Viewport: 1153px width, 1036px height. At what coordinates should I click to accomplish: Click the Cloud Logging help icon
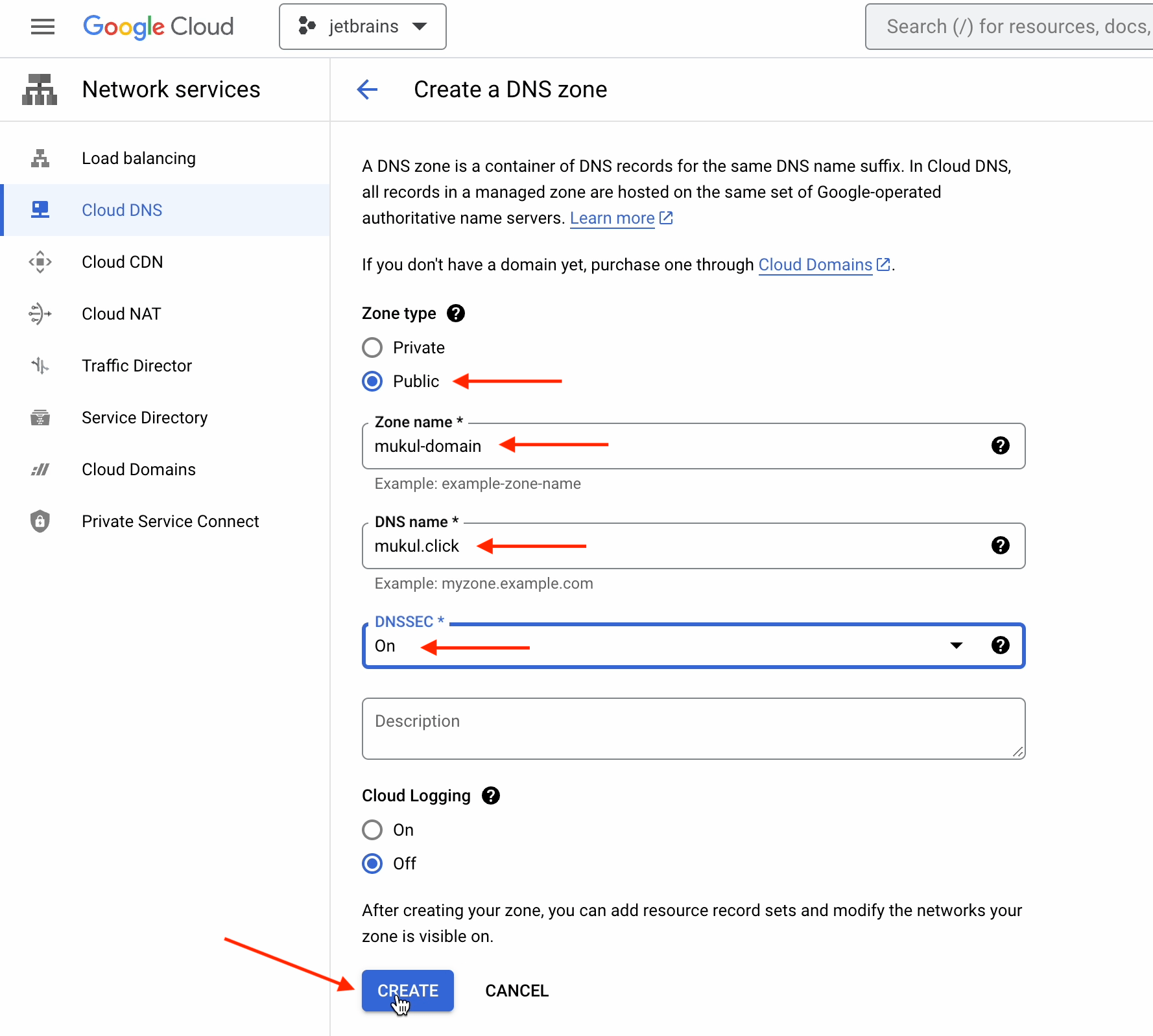point(491,796)
